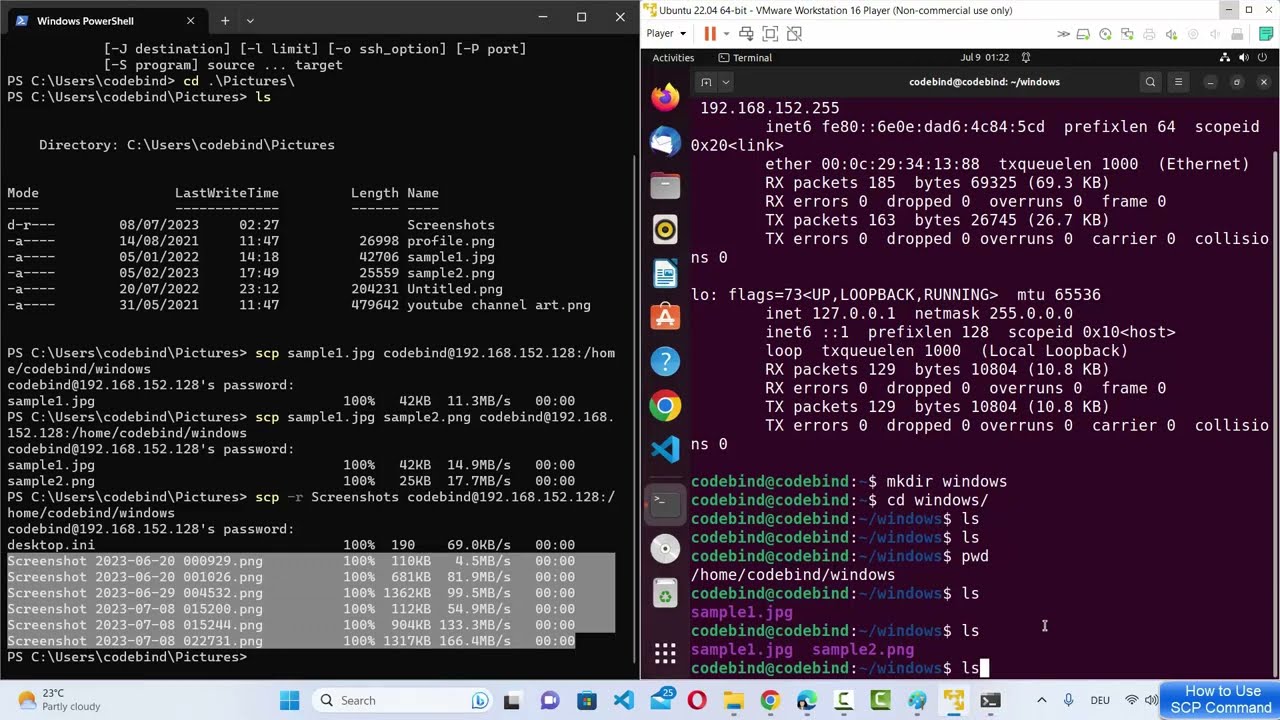Show applications grid in Ubuntu dock
The width and height of the screenshot is (1280, 720).
click(665, 654)
